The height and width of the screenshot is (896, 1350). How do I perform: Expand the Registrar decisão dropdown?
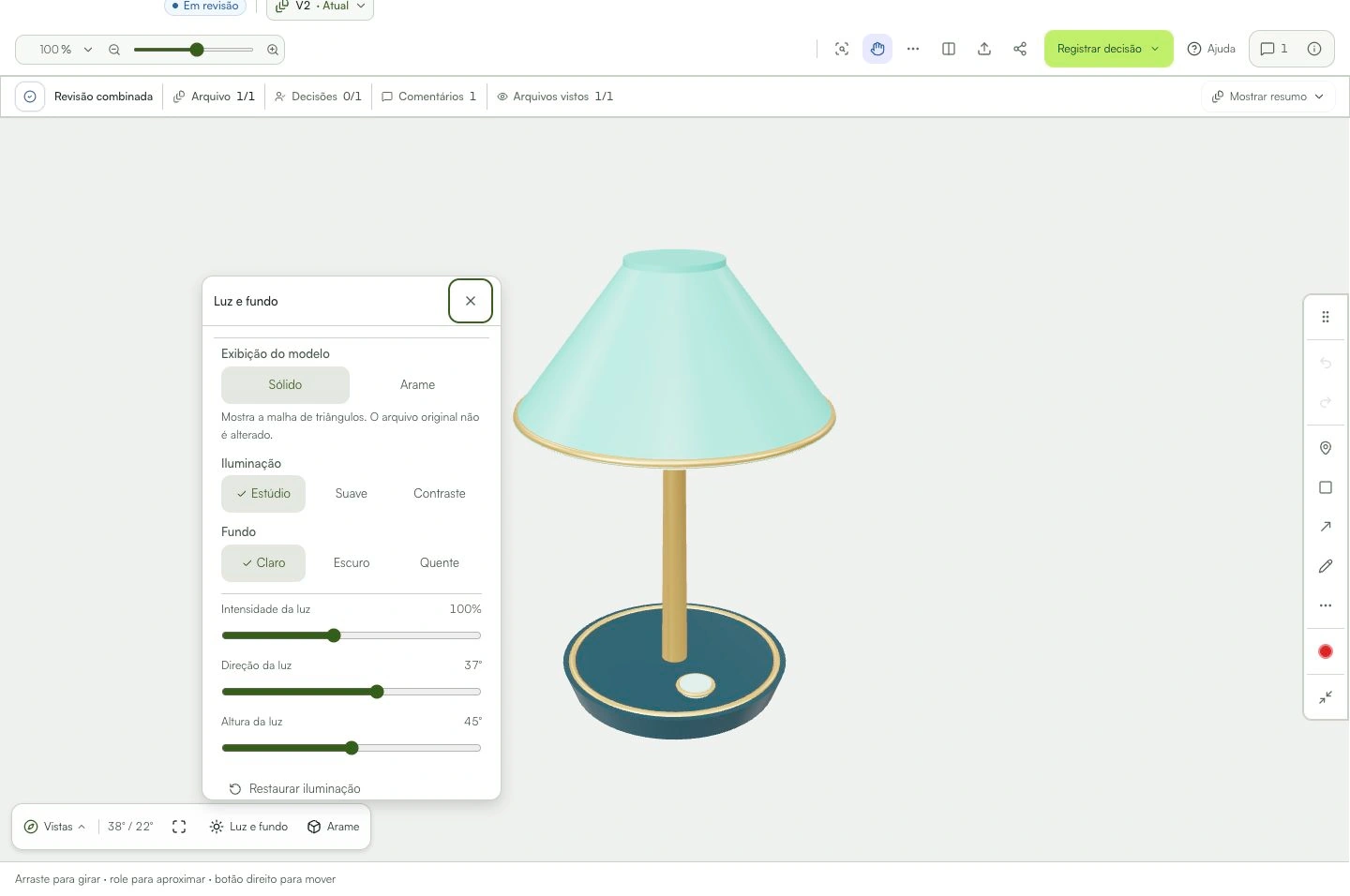pyautogui.click(x=1109, y=49)
